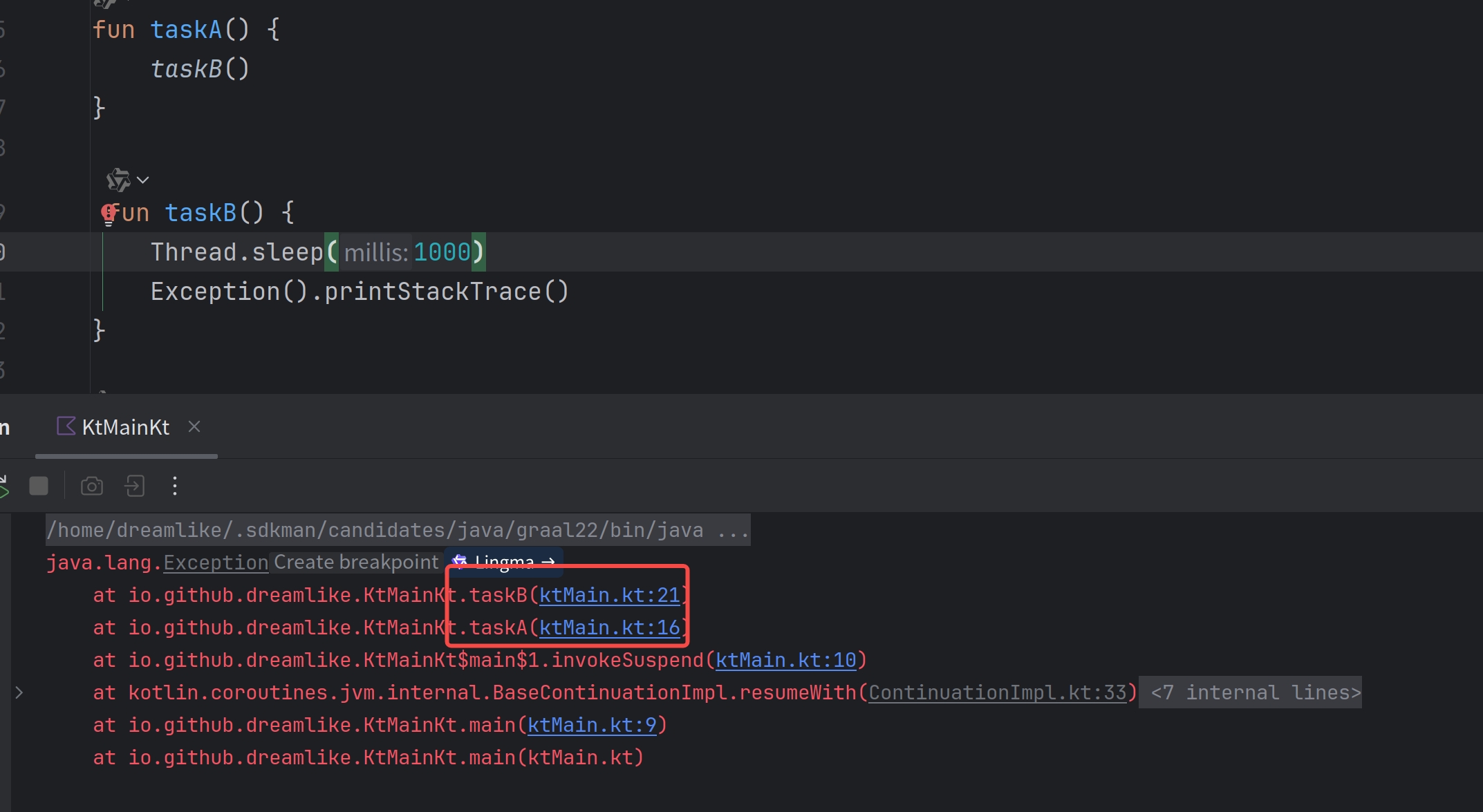Select the KtMainKt run tab
The height and width of the screenshot is (812, 1483).
click(127, 427)
